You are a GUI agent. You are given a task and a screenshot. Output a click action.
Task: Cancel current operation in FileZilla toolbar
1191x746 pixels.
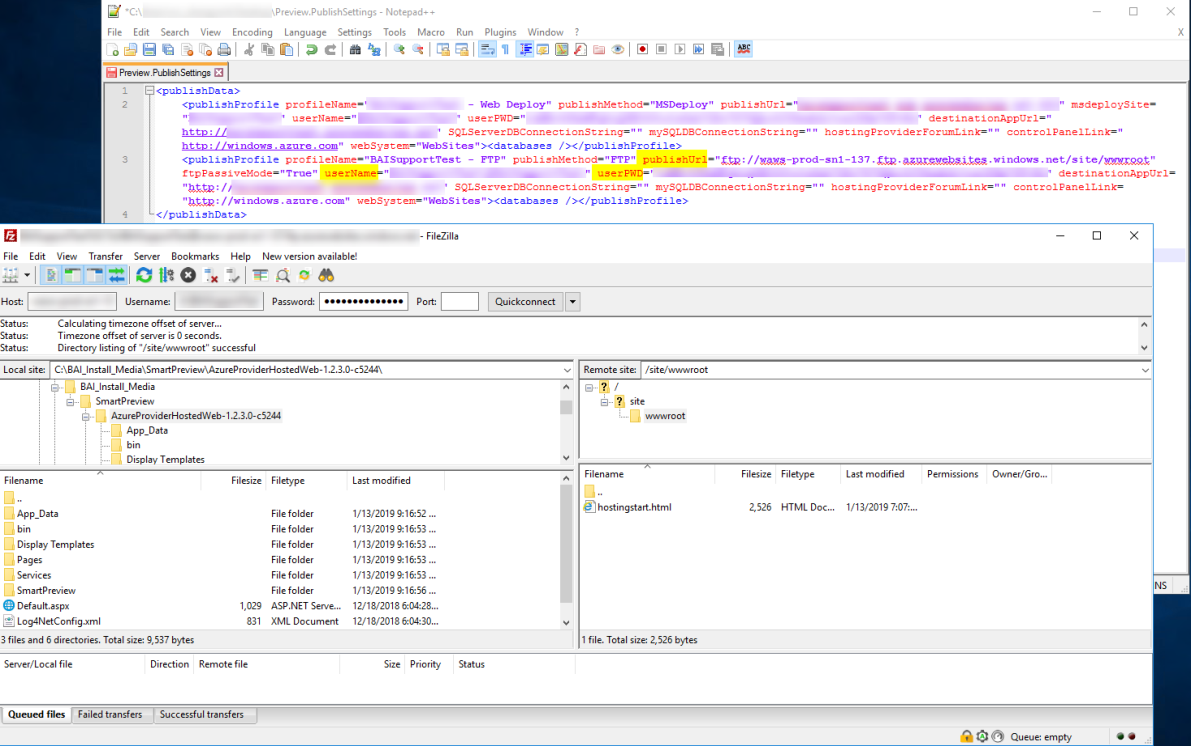coord(188,275)
